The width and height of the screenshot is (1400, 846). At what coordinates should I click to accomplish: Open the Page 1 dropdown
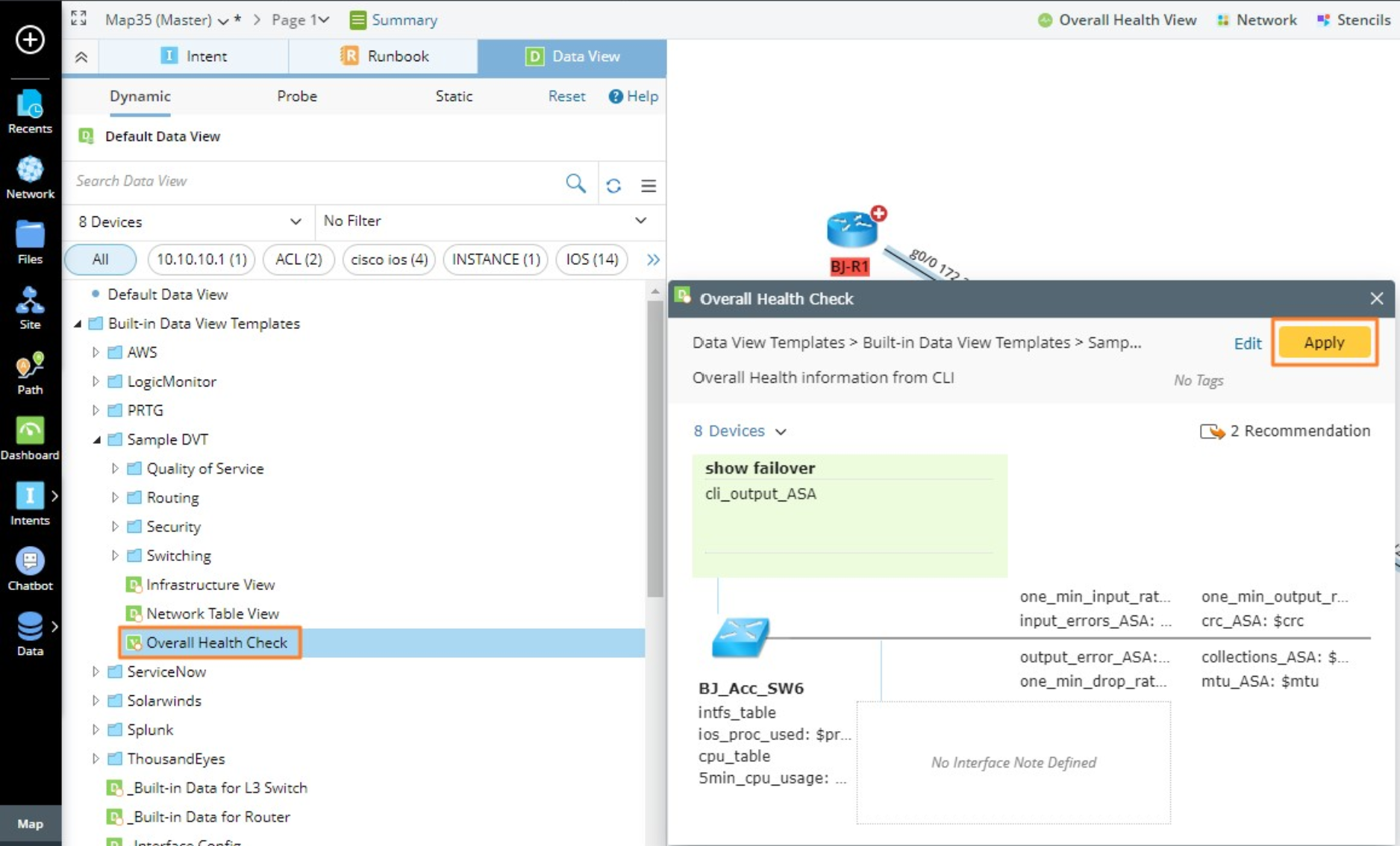click(x=301, y=20)
